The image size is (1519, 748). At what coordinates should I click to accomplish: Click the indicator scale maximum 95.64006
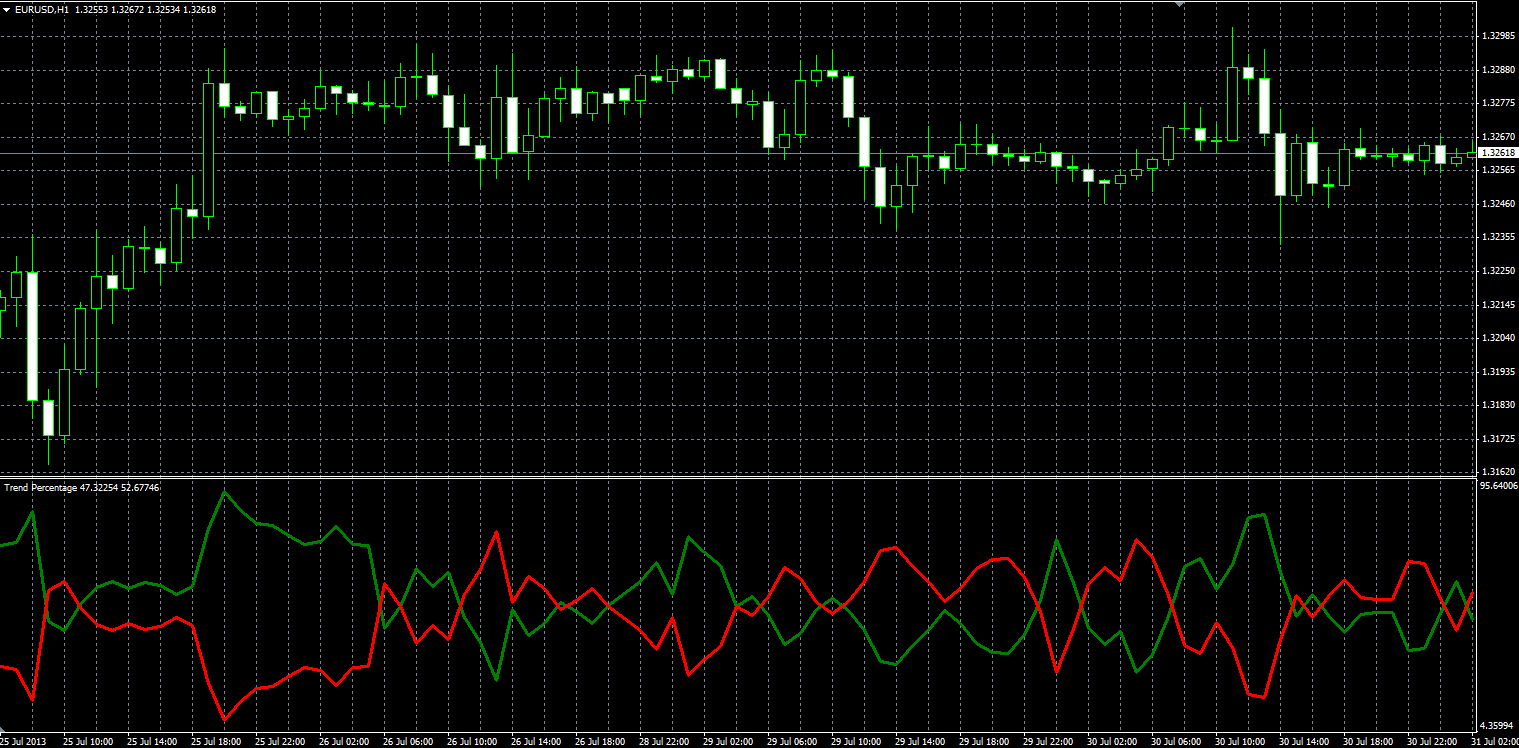(x=1498, y=486)
